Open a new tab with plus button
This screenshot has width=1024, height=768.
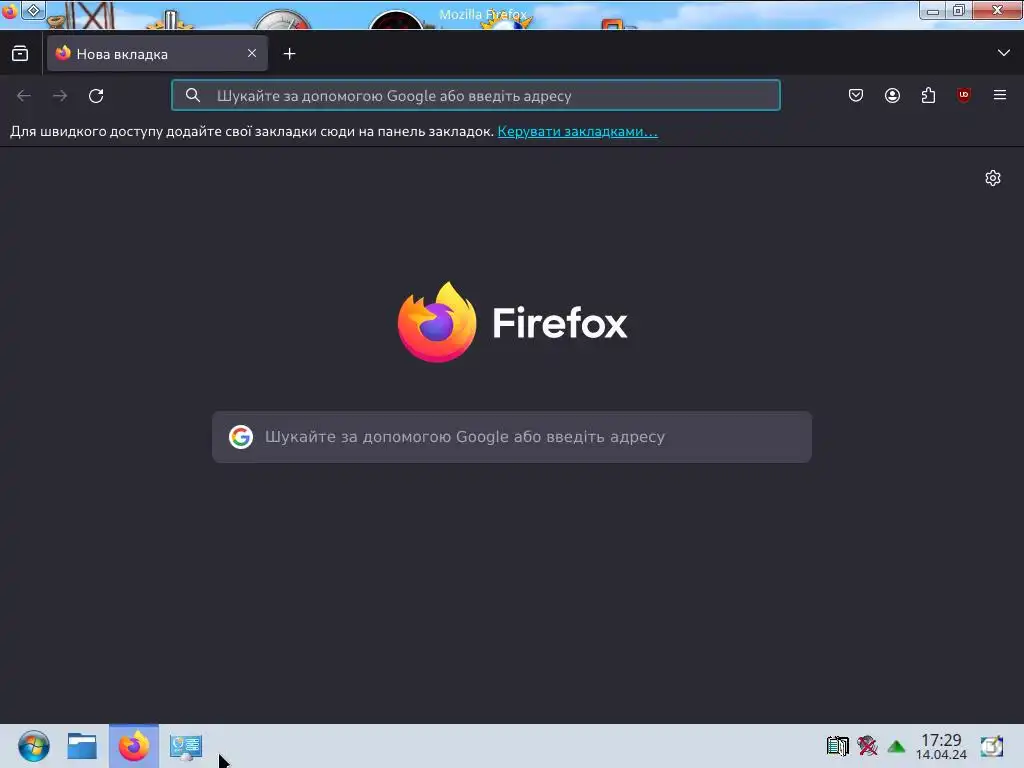click(x=289, y=54)
